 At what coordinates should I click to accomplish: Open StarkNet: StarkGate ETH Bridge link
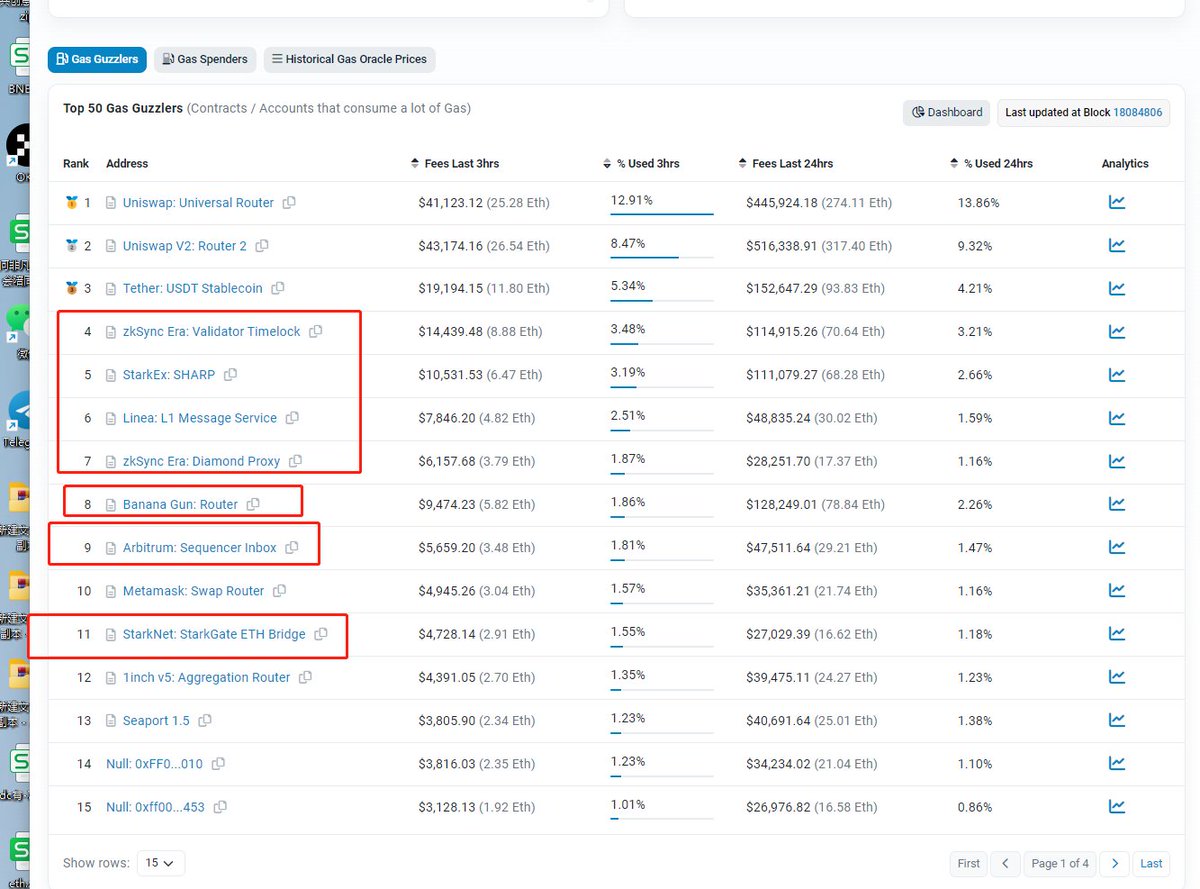click(214, 634)
